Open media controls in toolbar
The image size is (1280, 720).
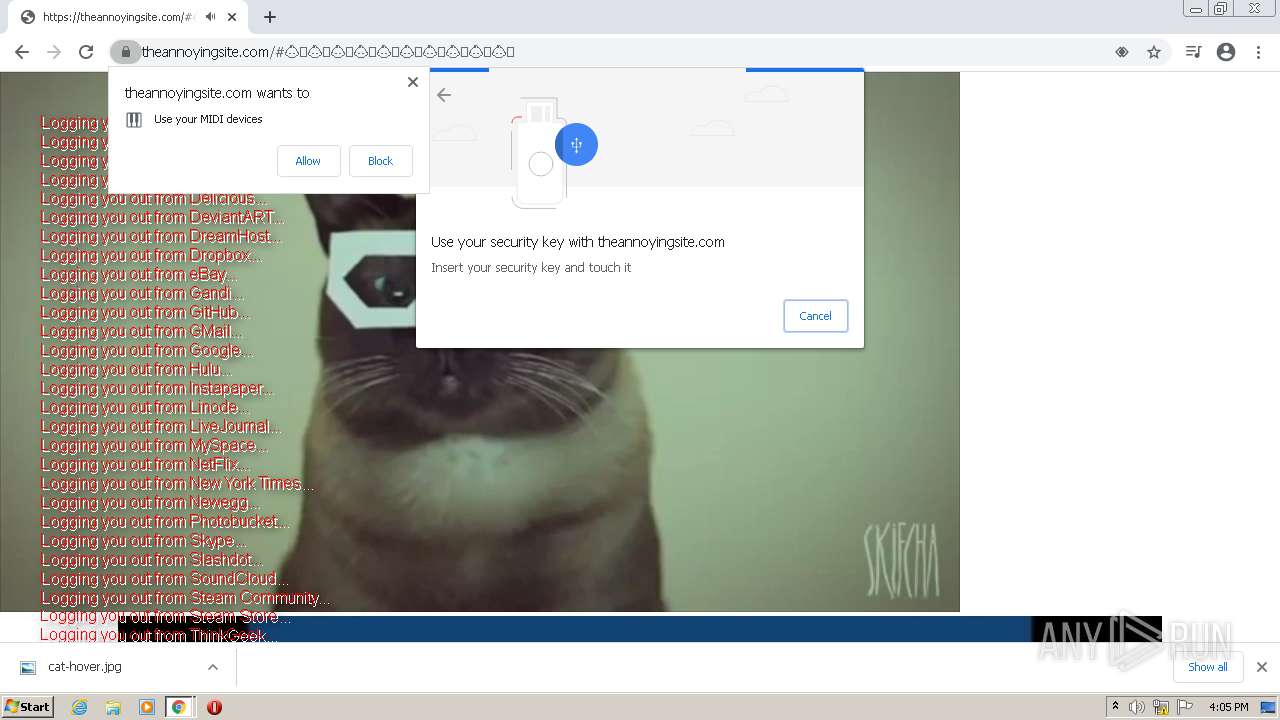point(1193,52)
